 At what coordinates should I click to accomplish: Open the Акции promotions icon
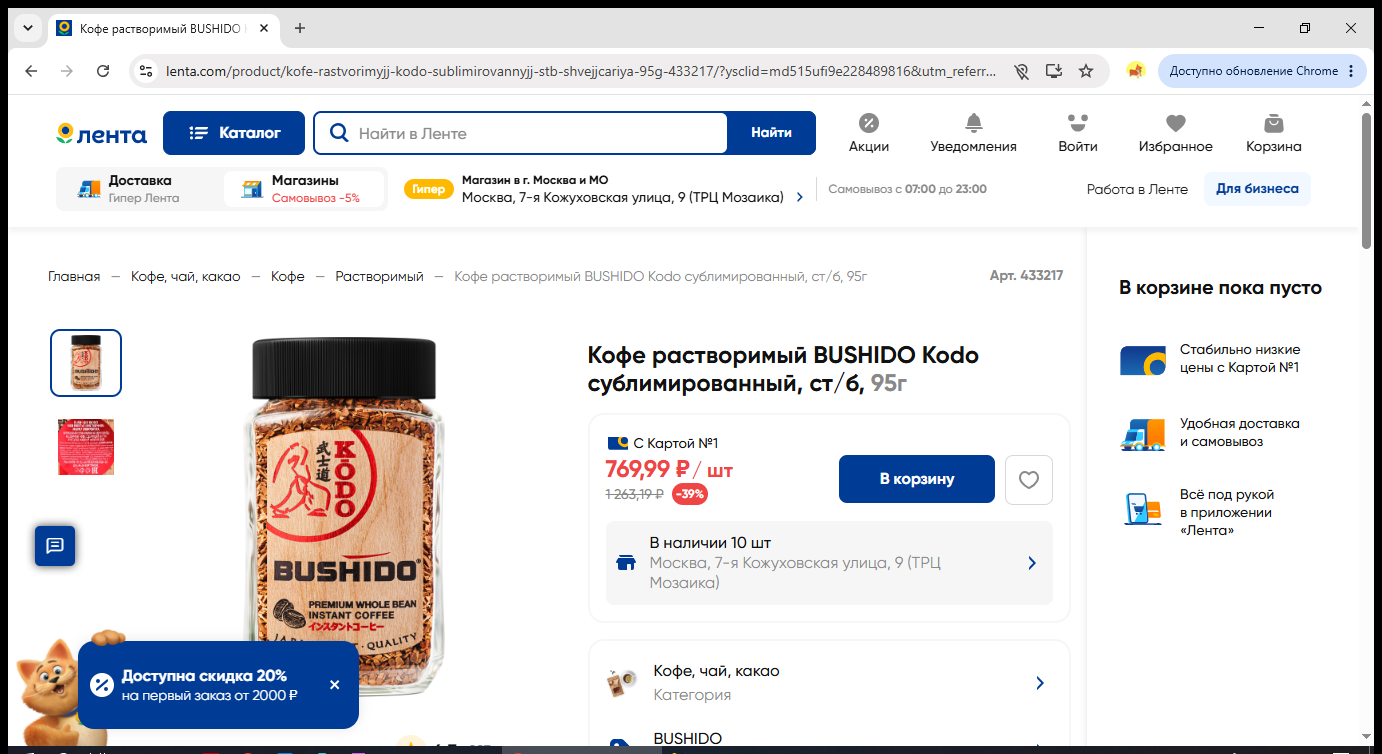coord(869,133)
